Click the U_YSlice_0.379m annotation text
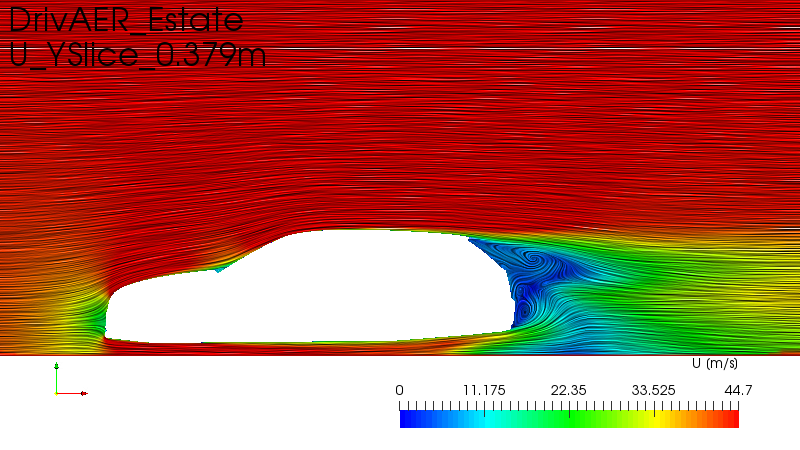Image resolution: width=800 pixels, height=450 pixels. pyautogui.click(x=137, y=55)
